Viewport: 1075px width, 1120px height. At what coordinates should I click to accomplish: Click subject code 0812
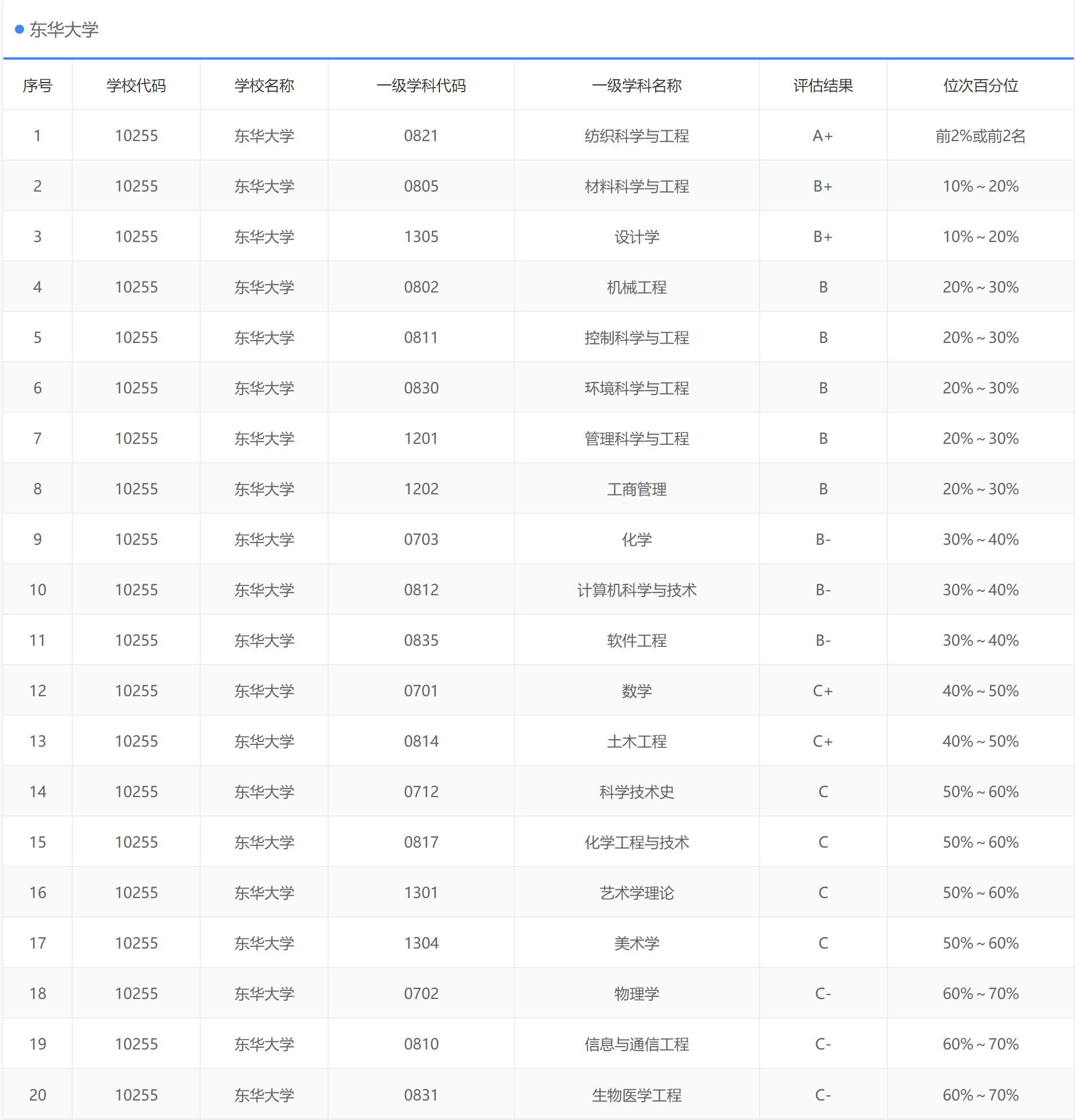click(x=421, y=590)
